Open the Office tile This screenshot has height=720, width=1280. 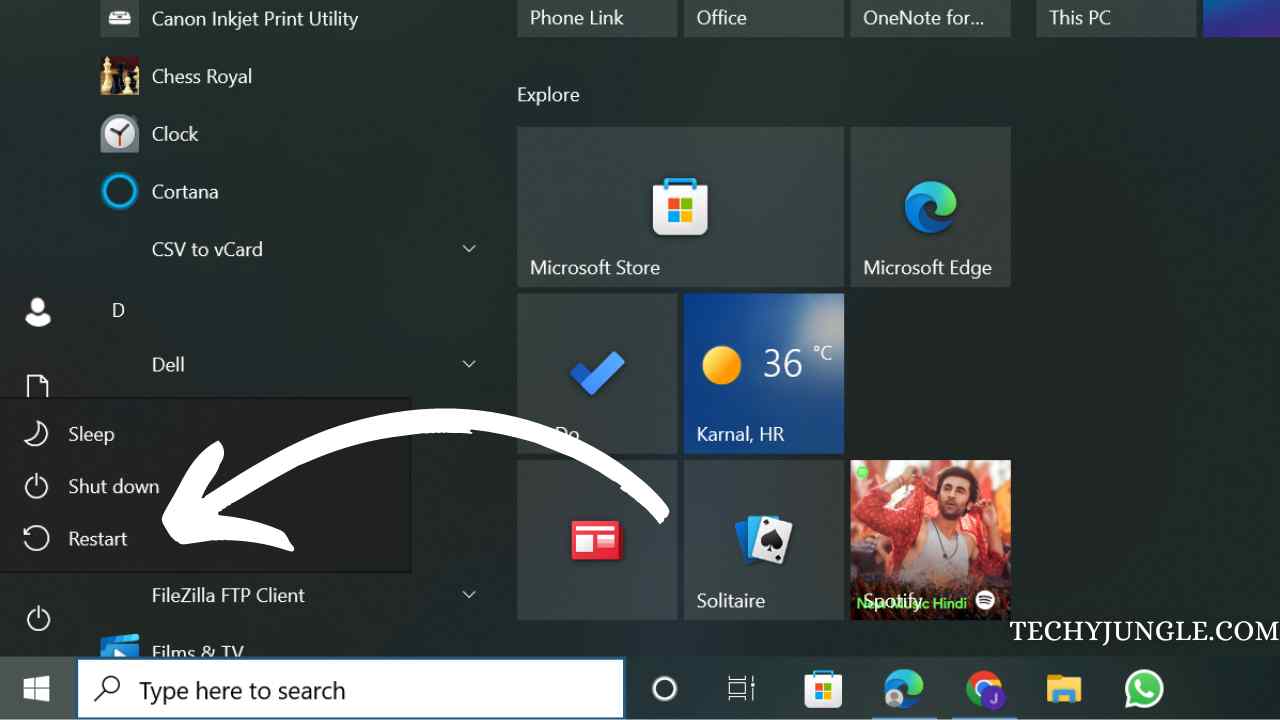point(764,18)
